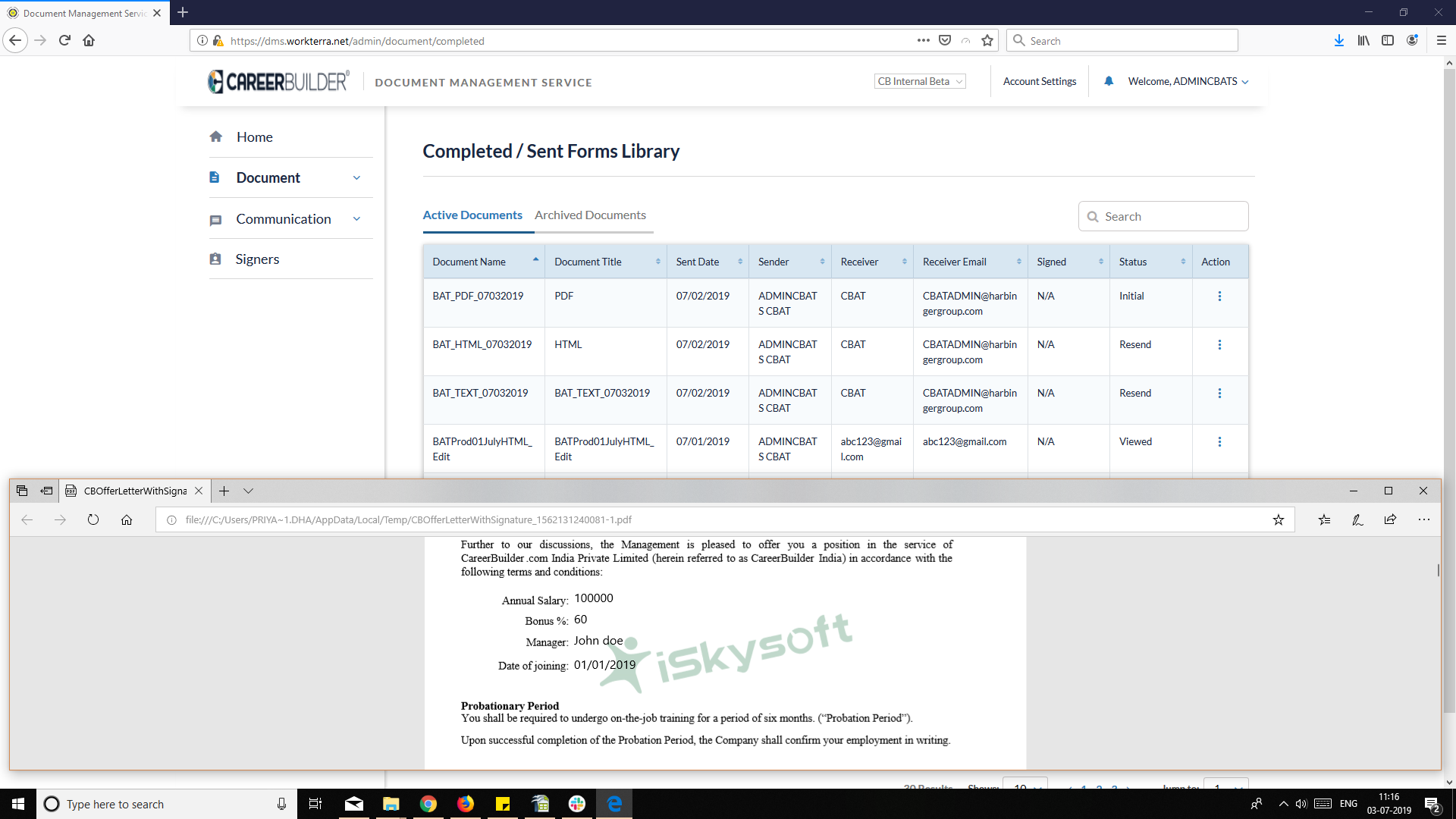Open new tab in Edge window
The width and height of the screenshot is (1456, 819).
pos(224,491)
